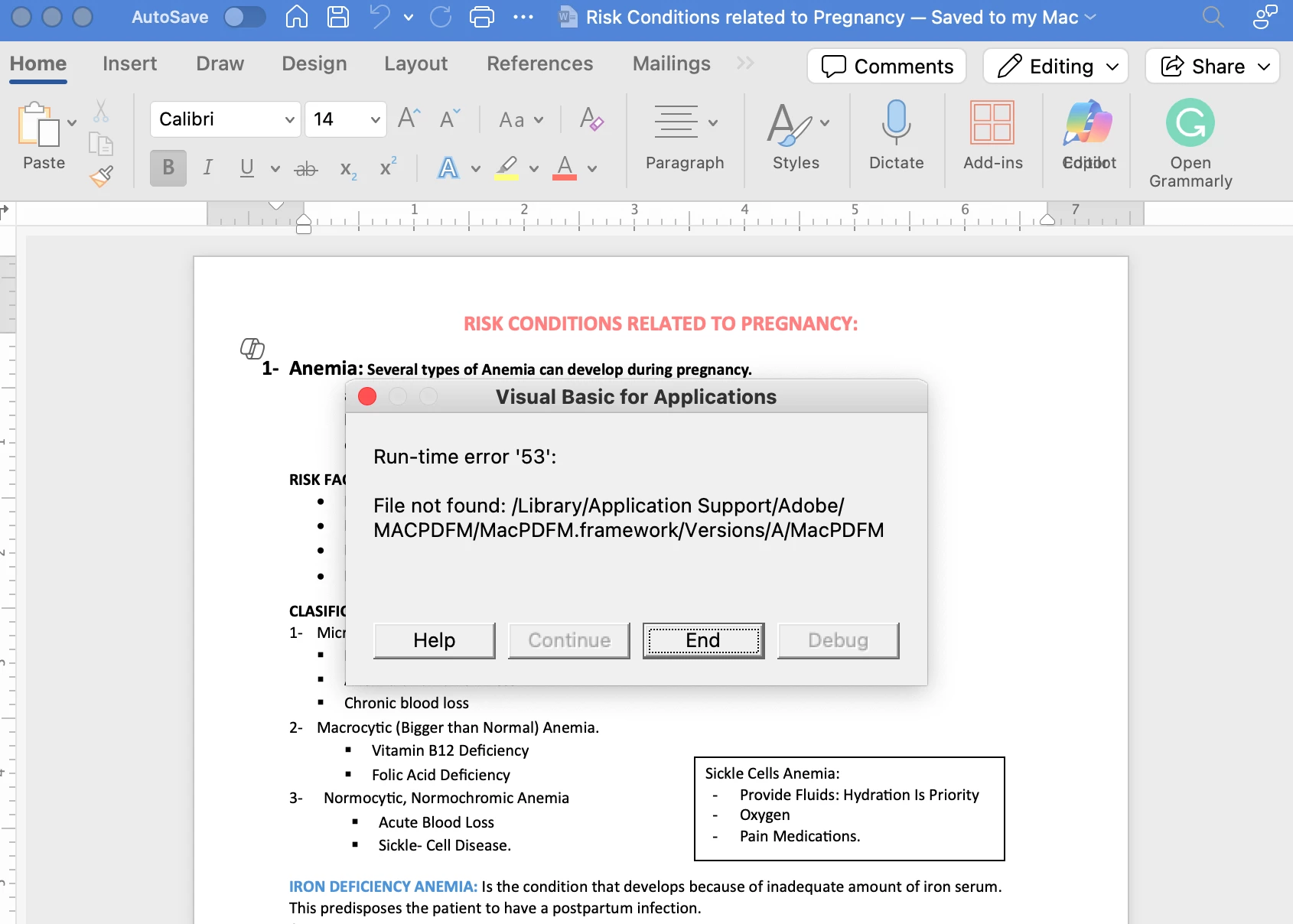Switch to the Home tab

38,63
